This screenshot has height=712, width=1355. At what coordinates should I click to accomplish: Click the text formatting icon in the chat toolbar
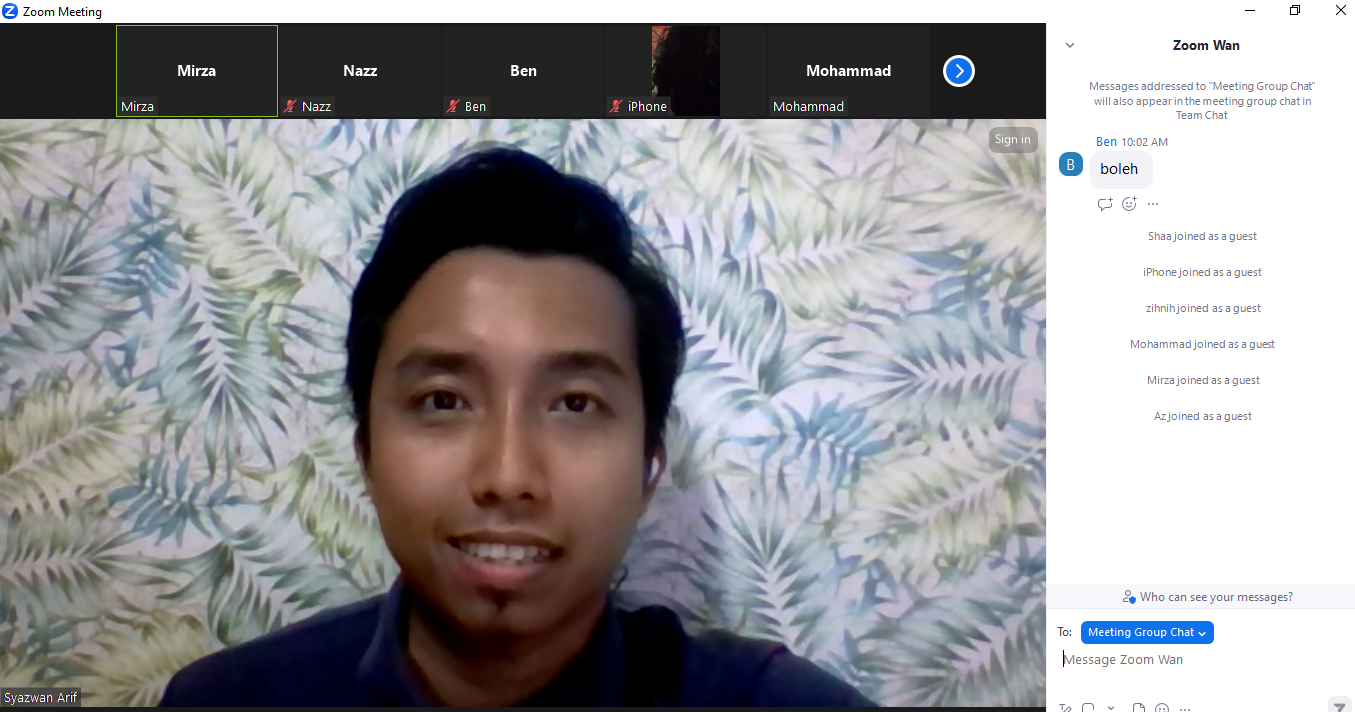1066,708
